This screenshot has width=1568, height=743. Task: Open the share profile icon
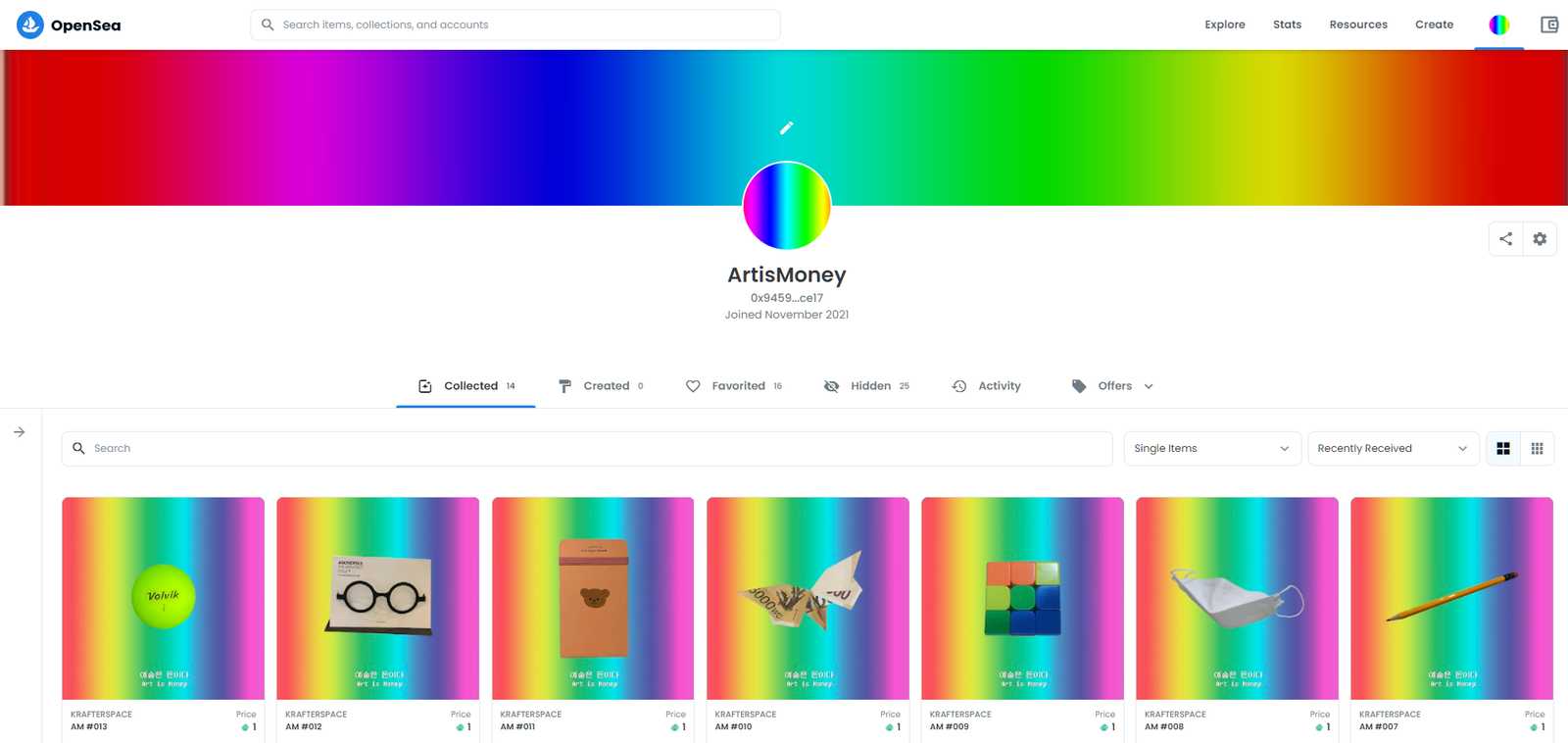pos(1505,238)
